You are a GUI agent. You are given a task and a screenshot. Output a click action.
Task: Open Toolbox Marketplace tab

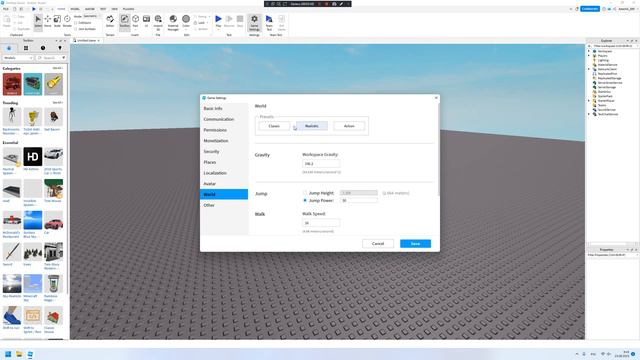click(x=9, y=48)
